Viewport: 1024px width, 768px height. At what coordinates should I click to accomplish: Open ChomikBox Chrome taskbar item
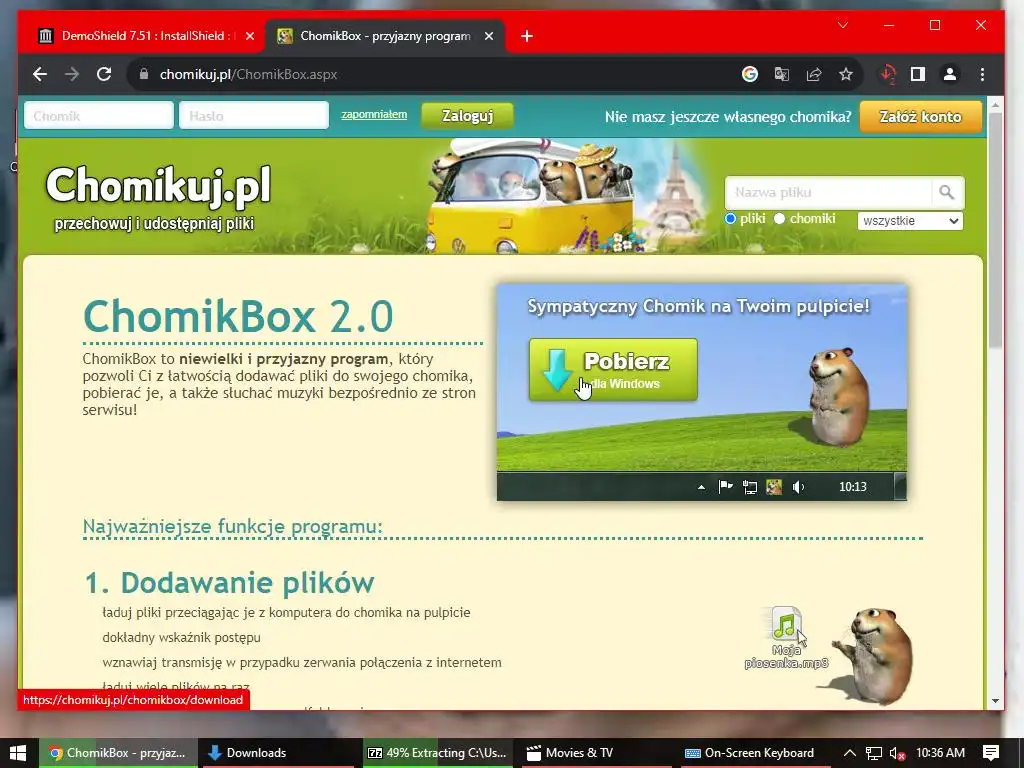click(x=118, y=753)
